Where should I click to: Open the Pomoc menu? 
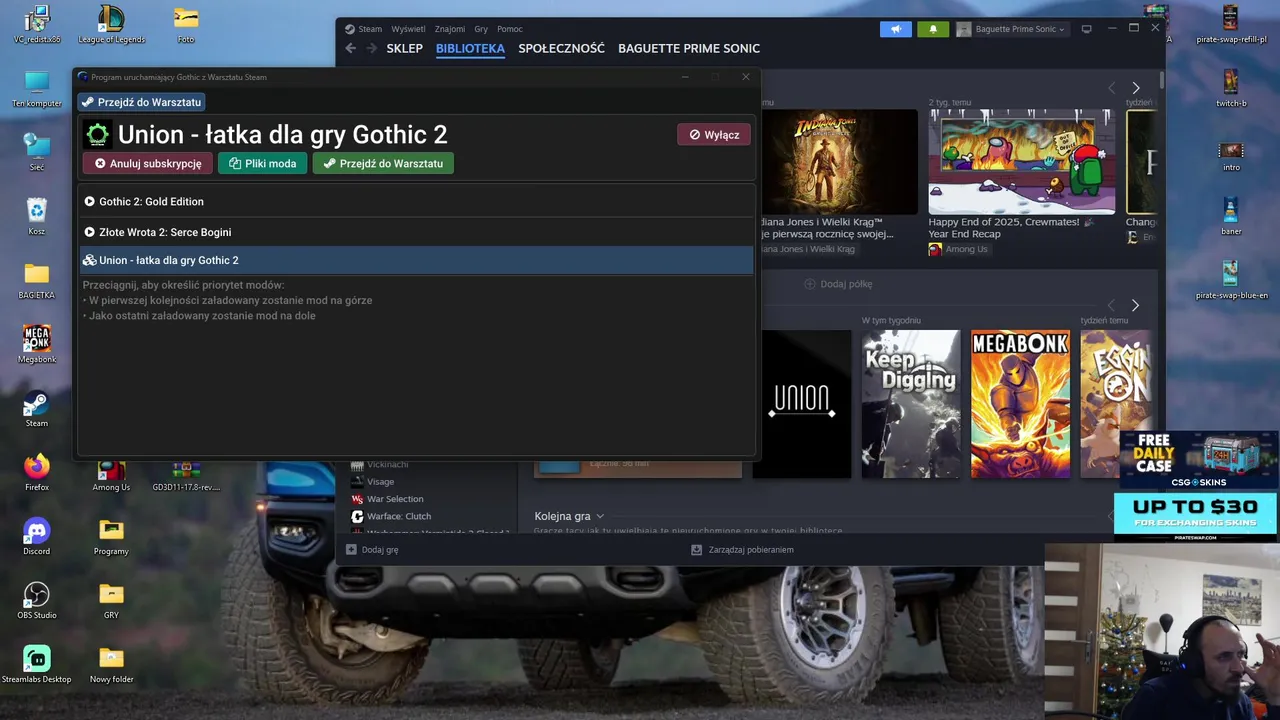tap(510, 29)
